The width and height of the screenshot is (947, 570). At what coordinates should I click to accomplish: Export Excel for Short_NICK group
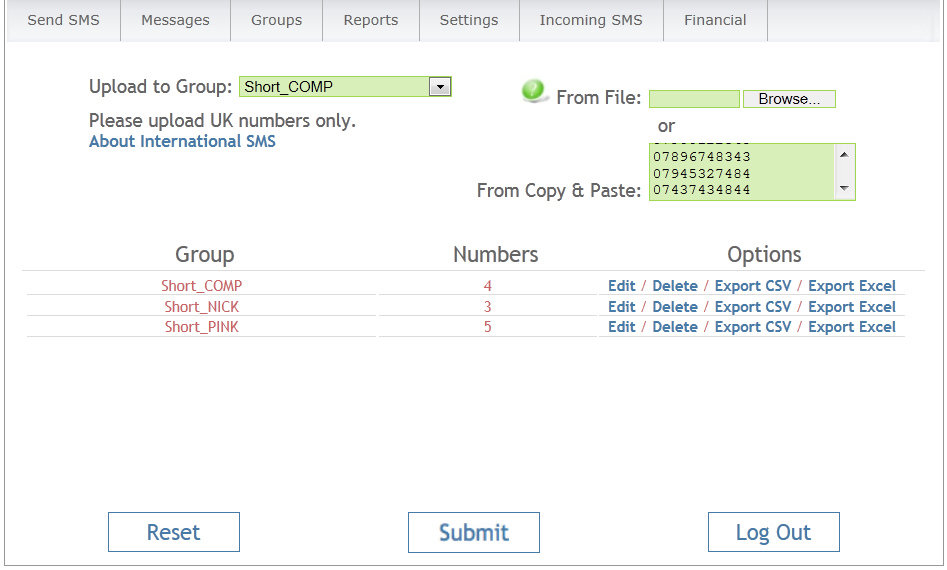(852, 307)
